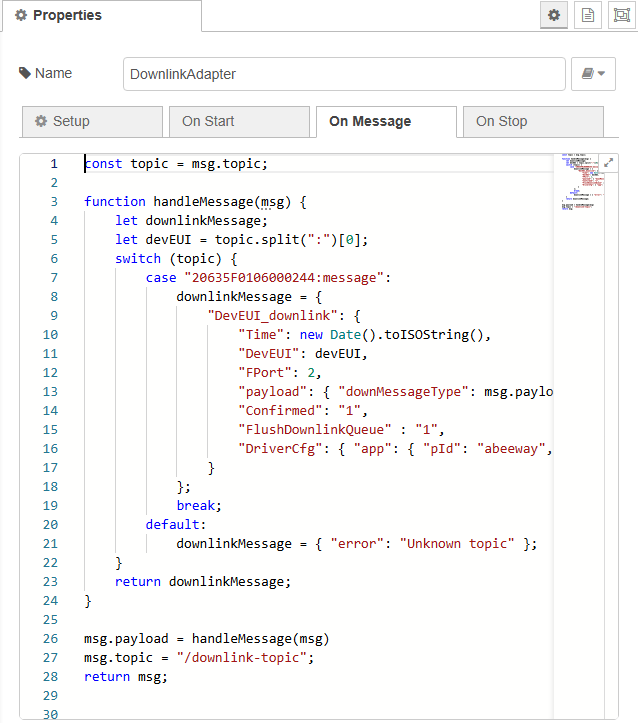Image resolution: width=638 pixels, height=723 pixels.
Task: Open the library book dropdown
Action: pos(593,74)
